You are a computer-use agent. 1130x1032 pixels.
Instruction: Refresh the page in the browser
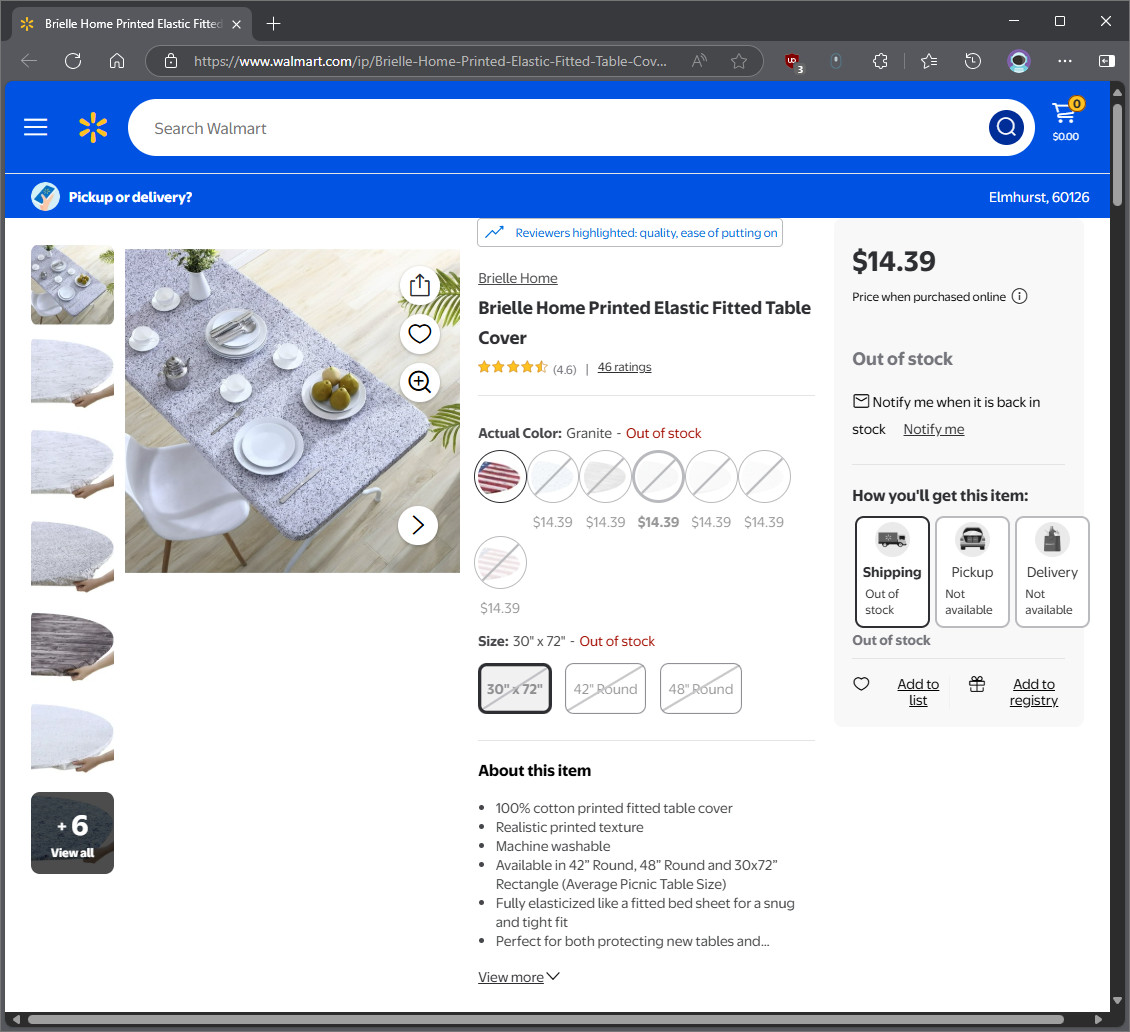pyautogui.click(x=73, y=61)
